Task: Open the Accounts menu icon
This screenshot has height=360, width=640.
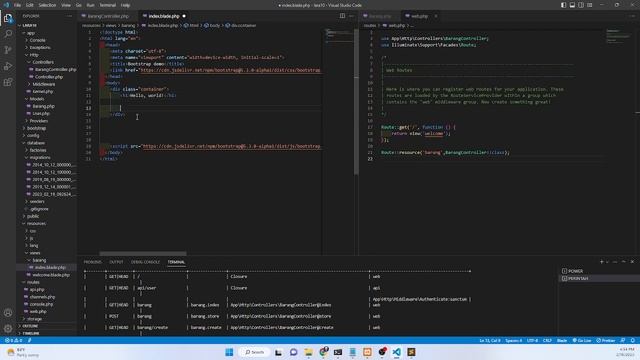Action: (8, 313)
